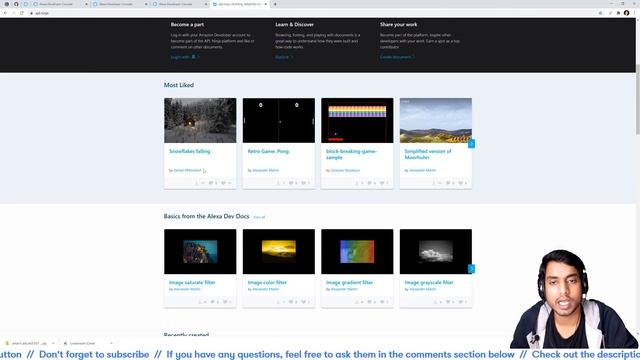Switch to the first Alexa Developer Console tab

click(60, 4)
